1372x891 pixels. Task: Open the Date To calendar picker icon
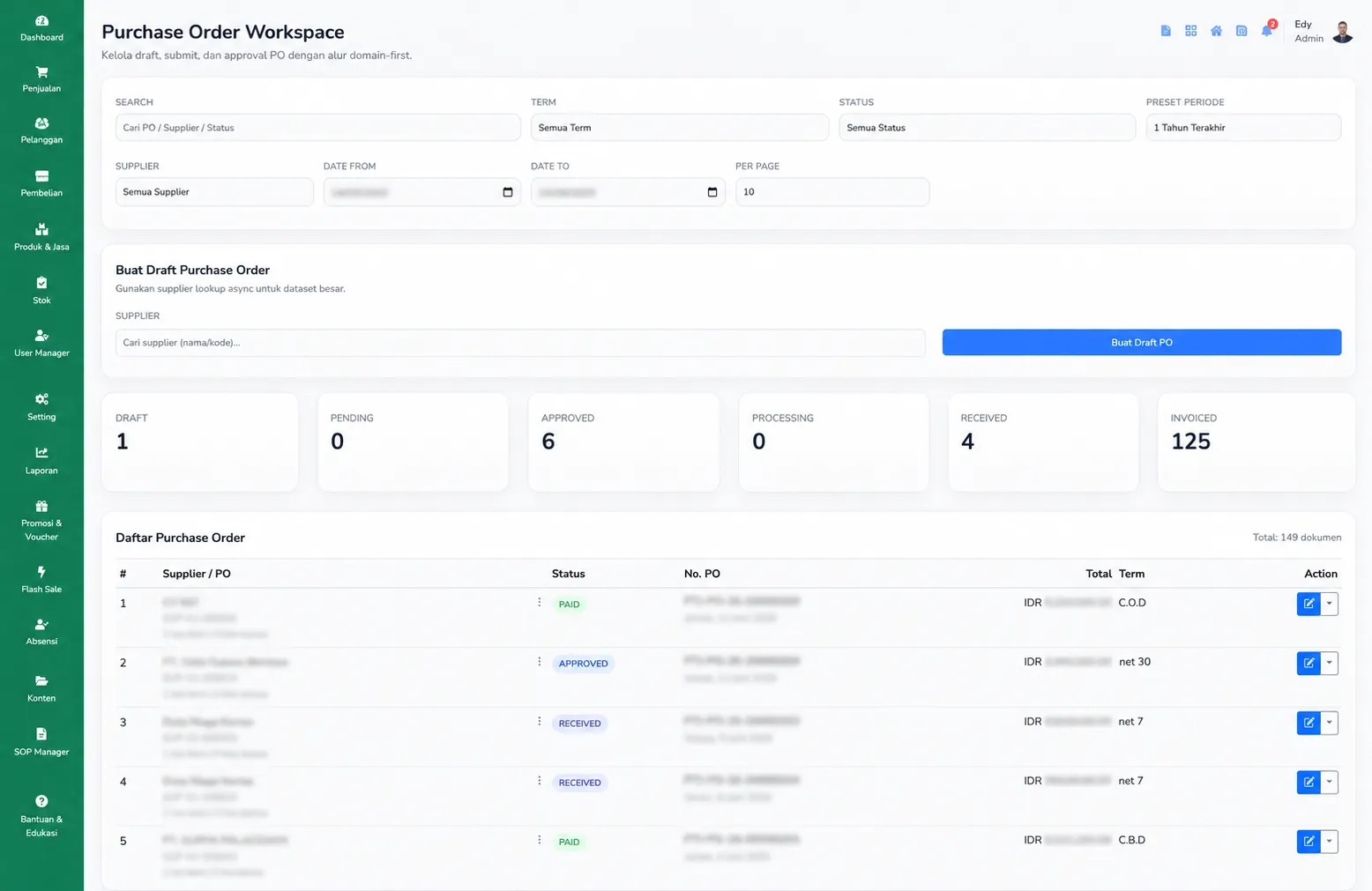pyautogui.click(x=712, y=192)
